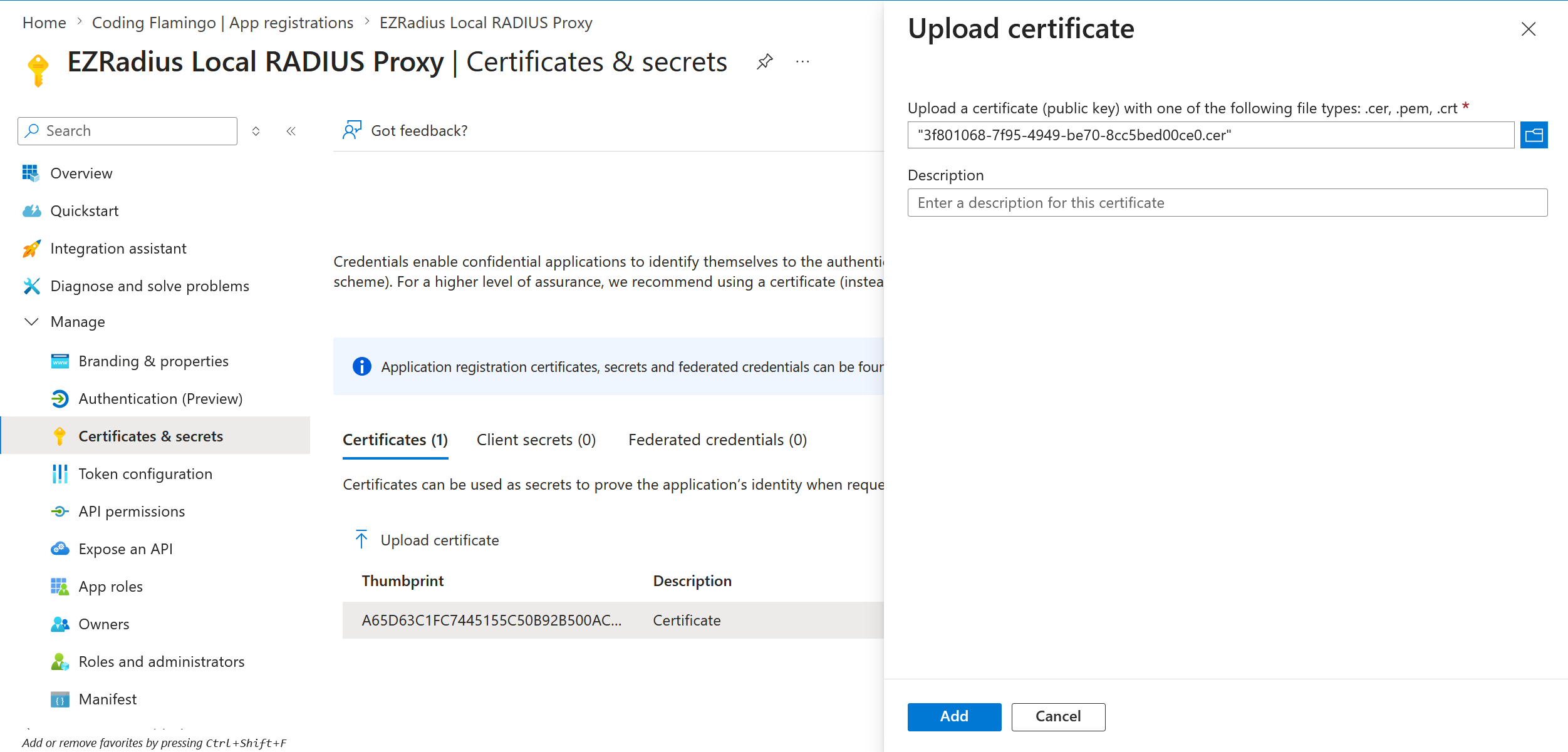The width and height of the screenshot is (1568, 752).
Task: Switch to the Client secrets (0) tab
Action: tap(536, 440)
